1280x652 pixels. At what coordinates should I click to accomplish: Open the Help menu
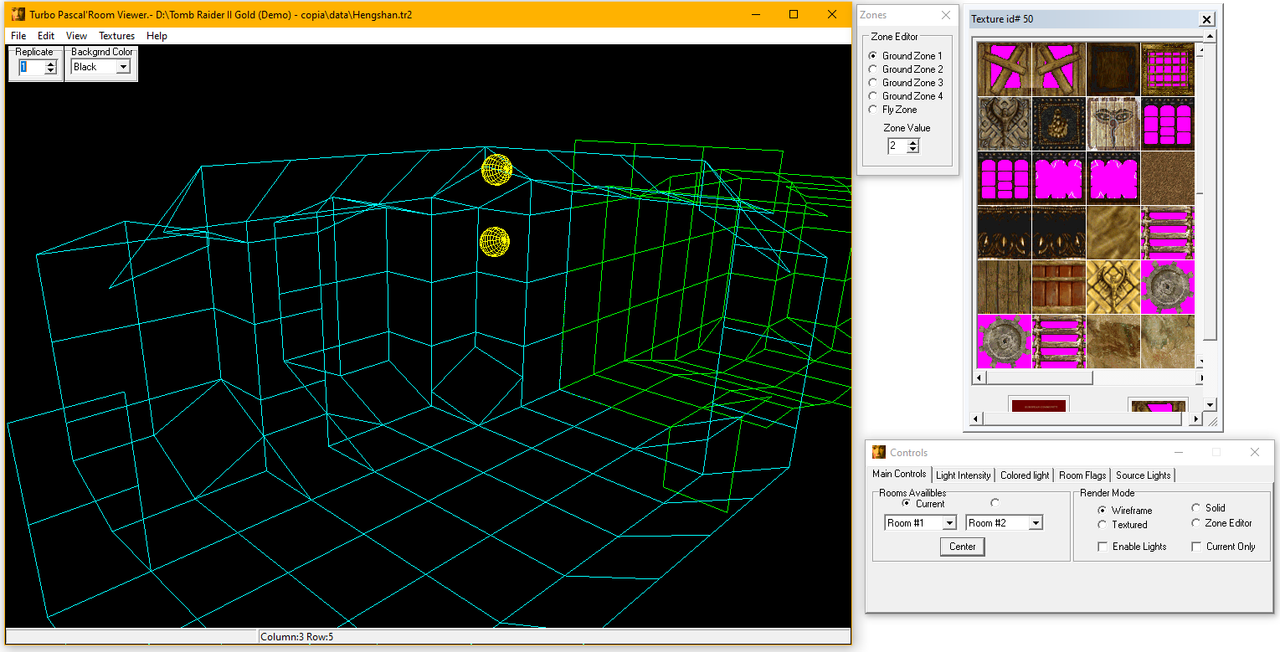(157, 36)
